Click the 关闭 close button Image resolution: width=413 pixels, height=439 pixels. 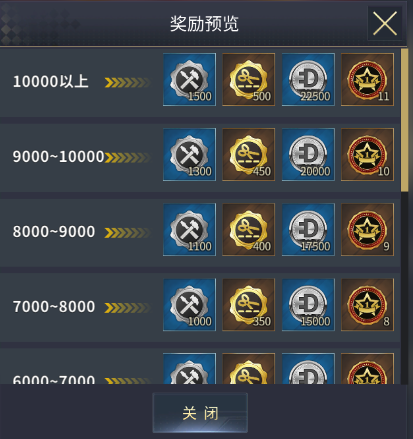click(x=200, y=413)
